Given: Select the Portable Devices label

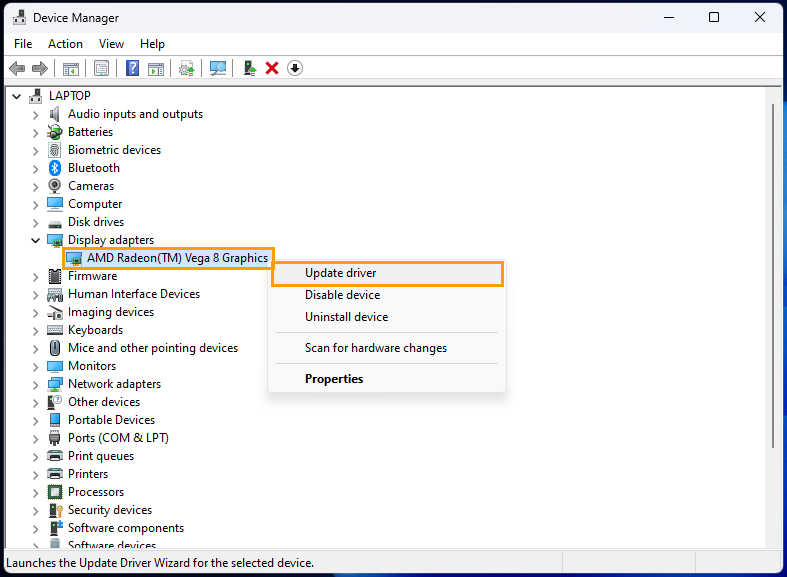Looking at the screenshot, I should (x=111, y=420).
